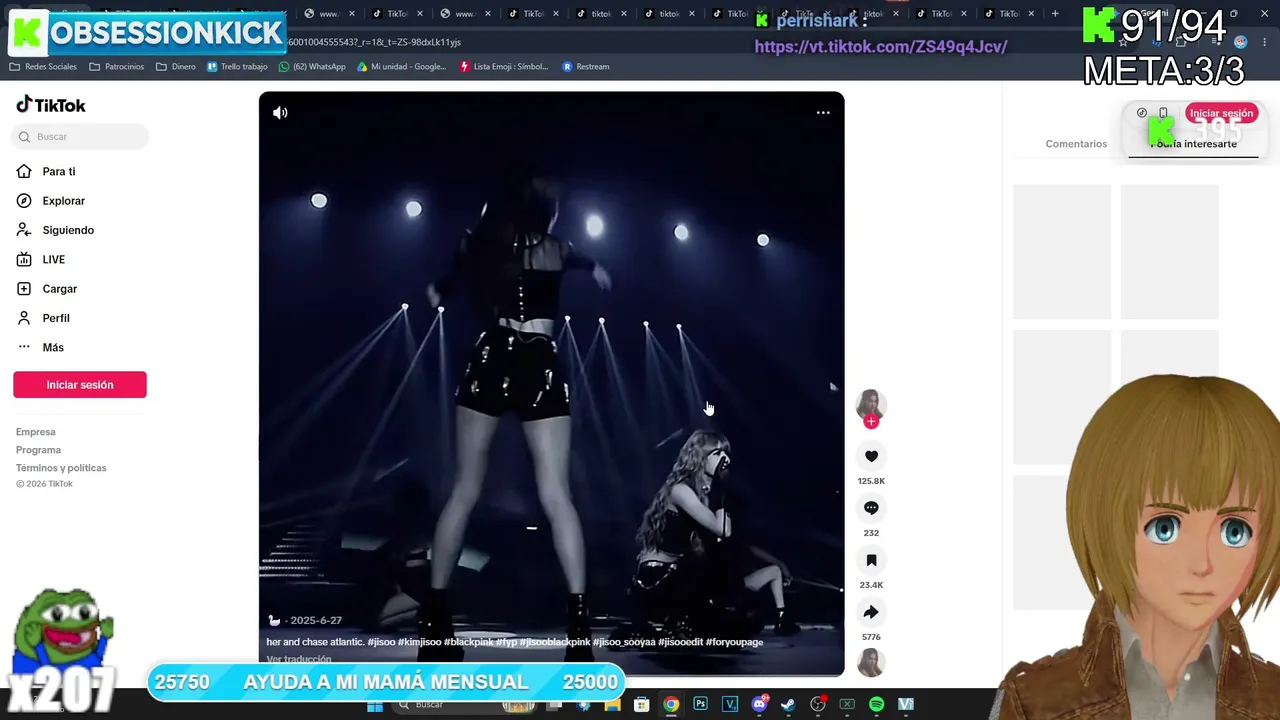Open the Restream bookmark
This screenshot has width=1280, height=720.
586,67
